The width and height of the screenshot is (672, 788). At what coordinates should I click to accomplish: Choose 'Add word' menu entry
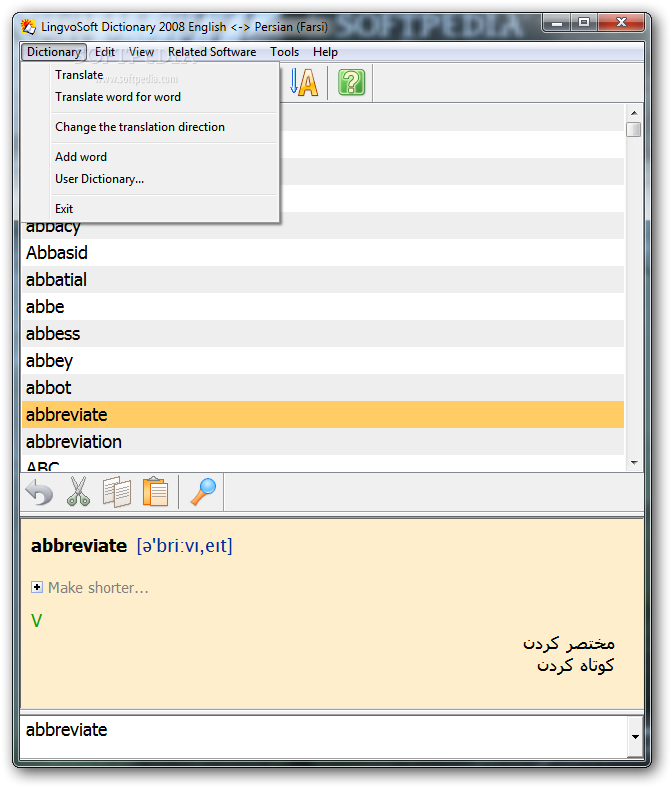(165, 157)
